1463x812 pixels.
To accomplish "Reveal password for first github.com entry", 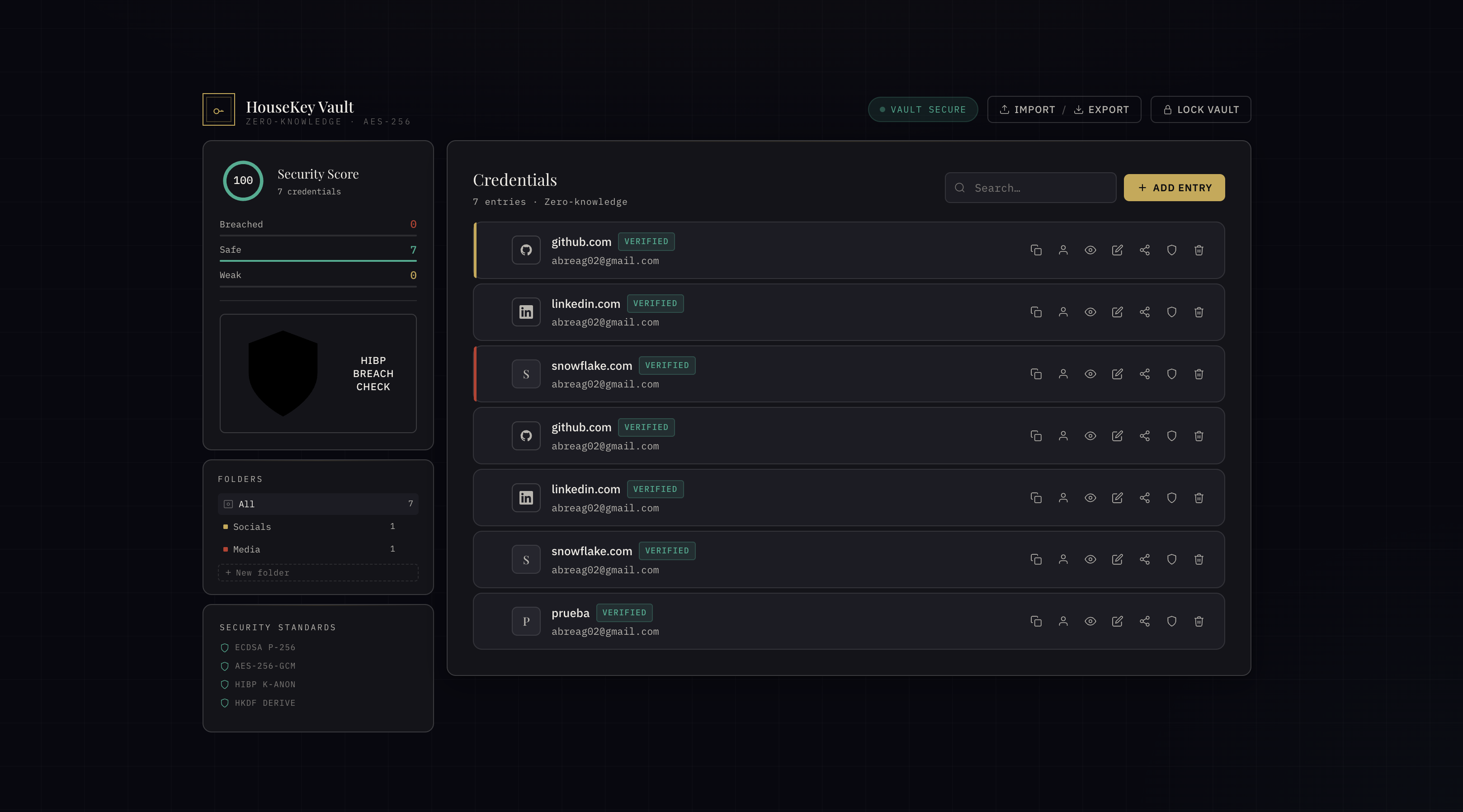I will point(1090,250).
